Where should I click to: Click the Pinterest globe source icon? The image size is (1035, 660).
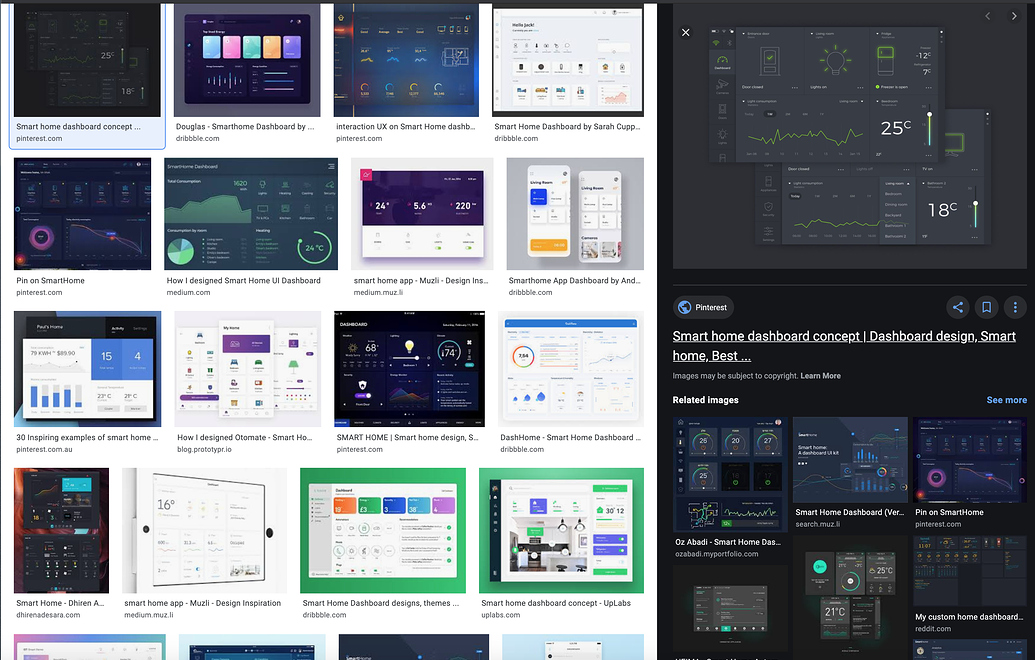(x=684, y=307)
